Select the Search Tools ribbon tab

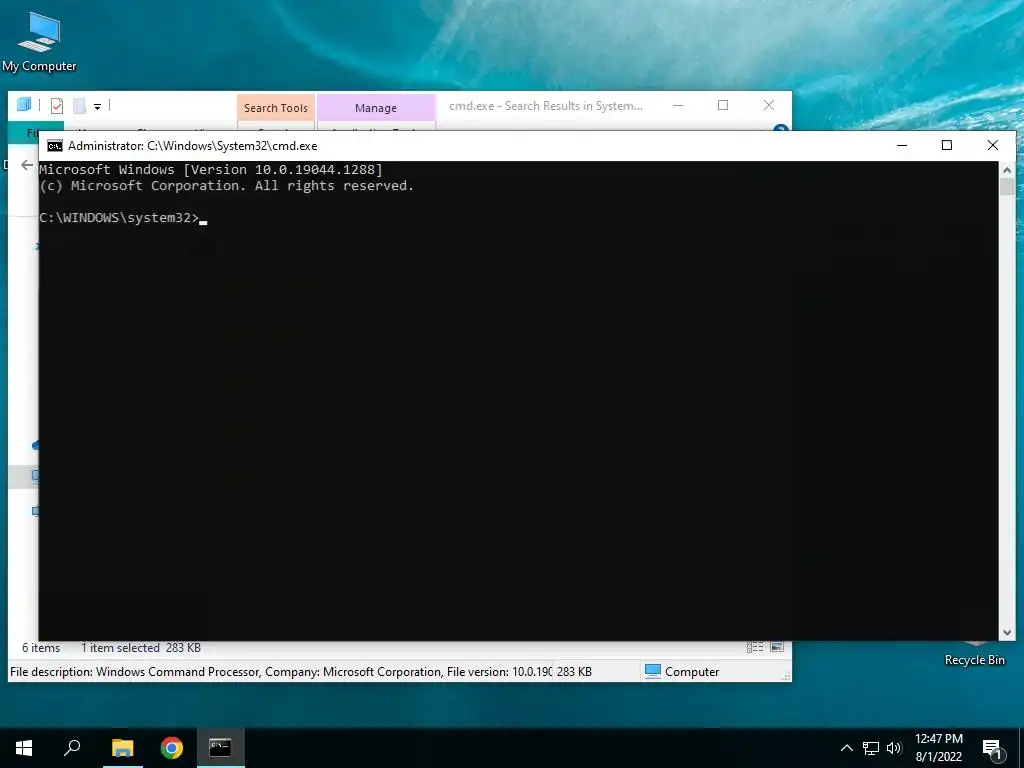(x=276, y=108)
